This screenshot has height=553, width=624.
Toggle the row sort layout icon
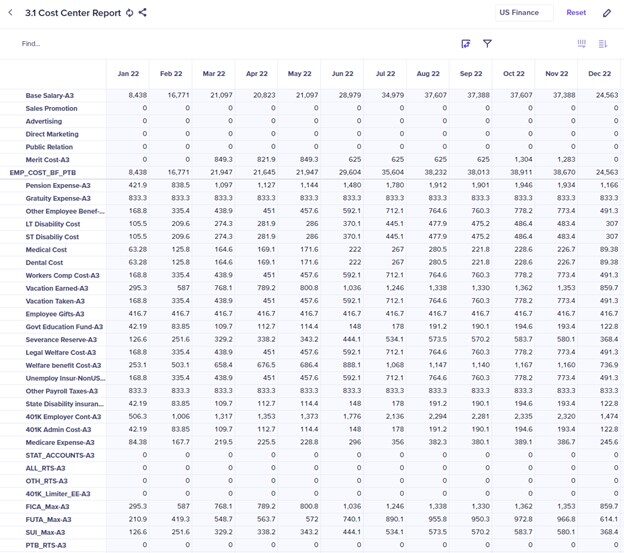point(603,44)
